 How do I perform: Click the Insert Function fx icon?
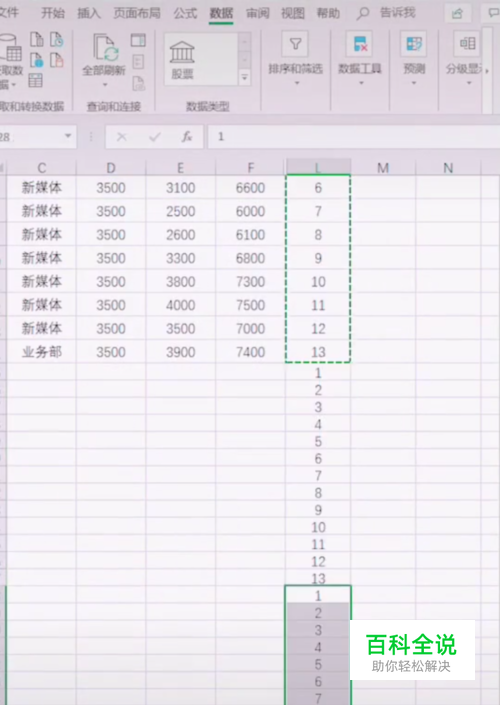click(x=187, y=137)
